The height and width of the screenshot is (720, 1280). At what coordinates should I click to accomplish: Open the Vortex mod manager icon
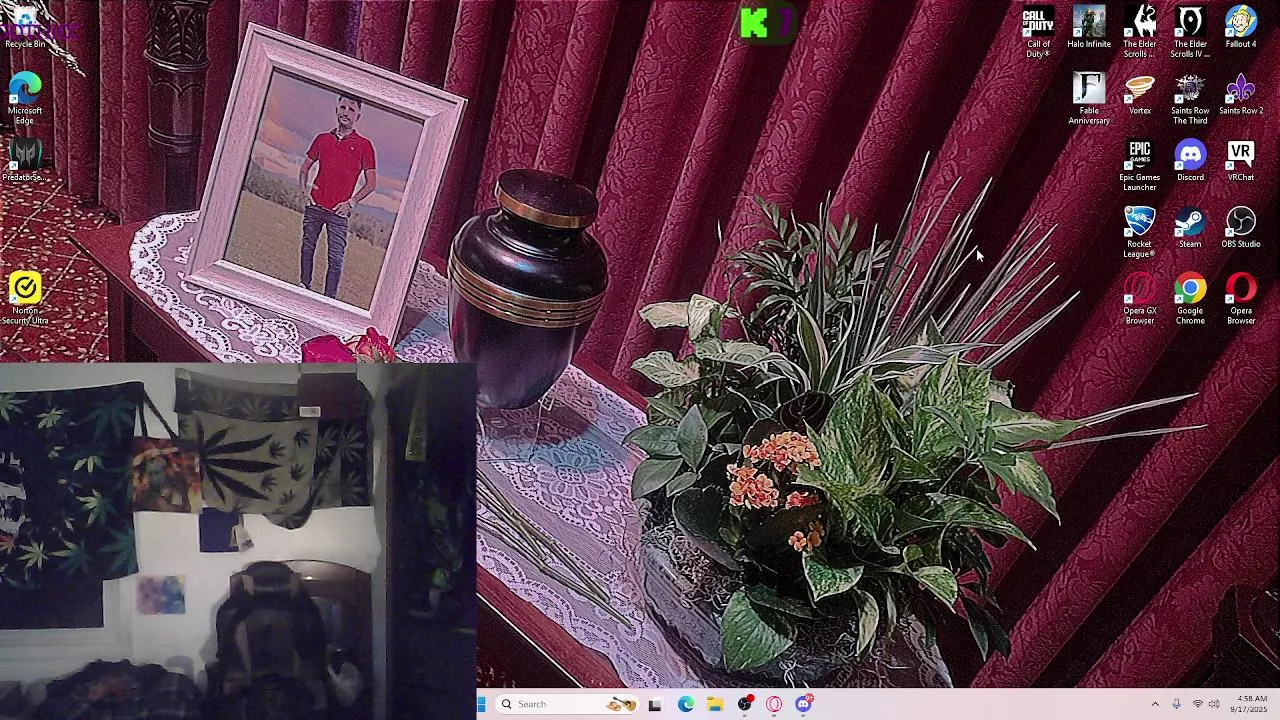(x=1140, y=95)
